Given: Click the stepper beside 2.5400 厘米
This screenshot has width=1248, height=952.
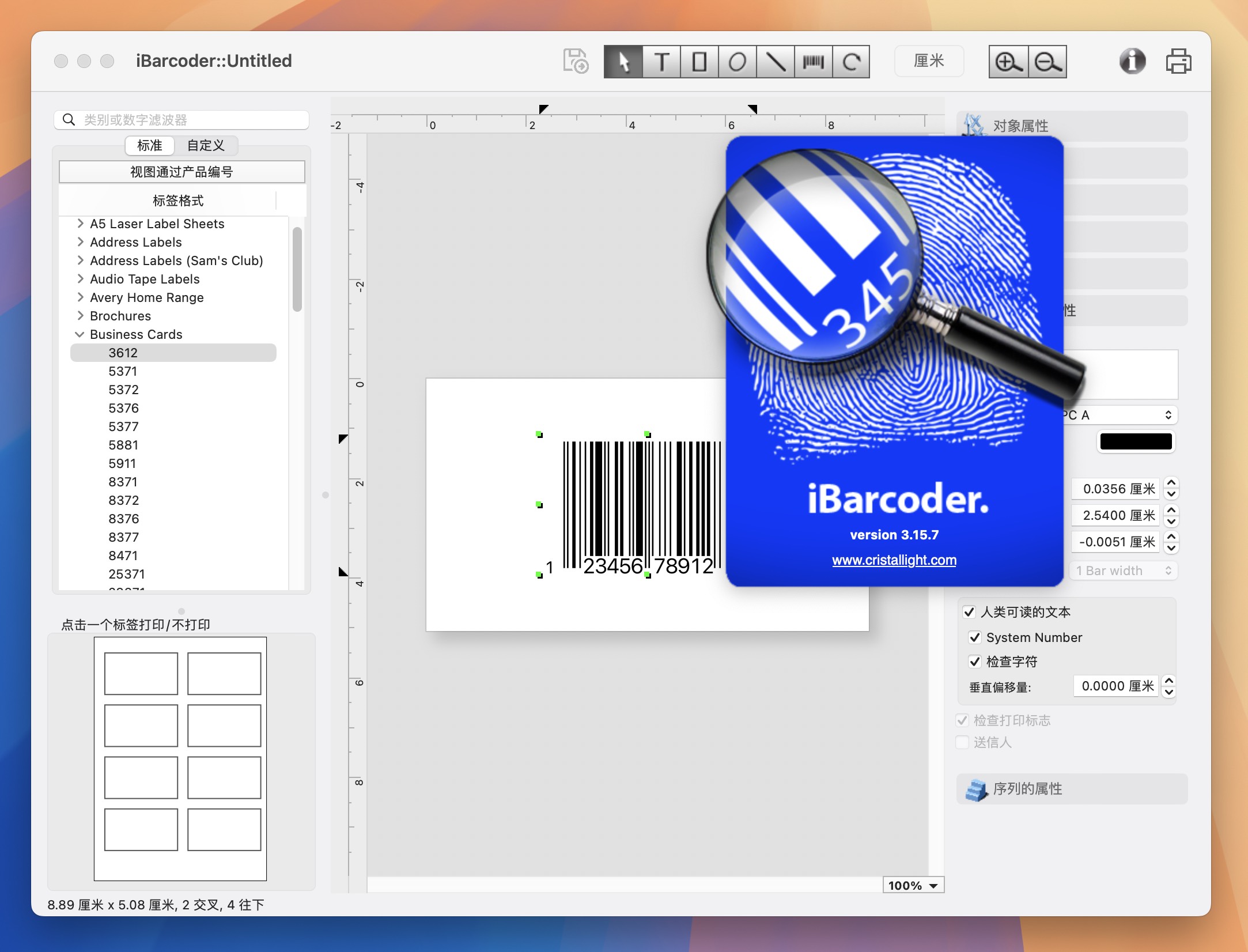Looking at the screenshot, I should coord(1171,515).
